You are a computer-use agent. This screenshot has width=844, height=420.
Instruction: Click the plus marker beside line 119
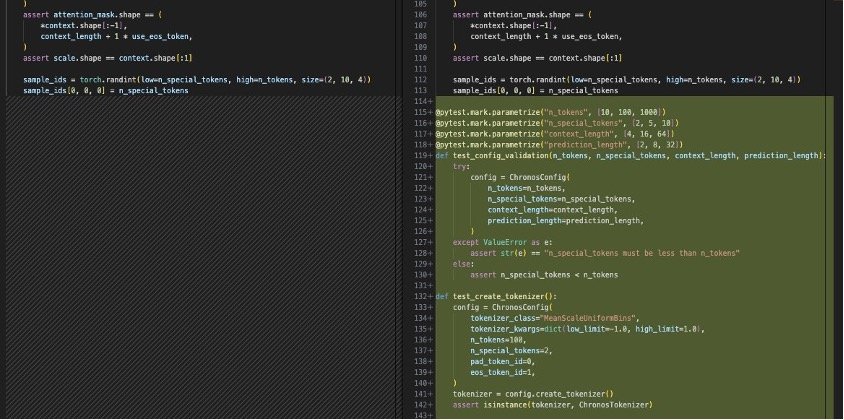pyautogui.click(x=431, y=156)
